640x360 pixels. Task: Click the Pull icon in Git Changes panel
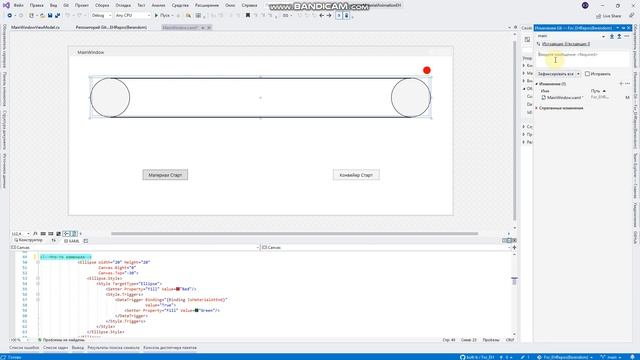612,36
